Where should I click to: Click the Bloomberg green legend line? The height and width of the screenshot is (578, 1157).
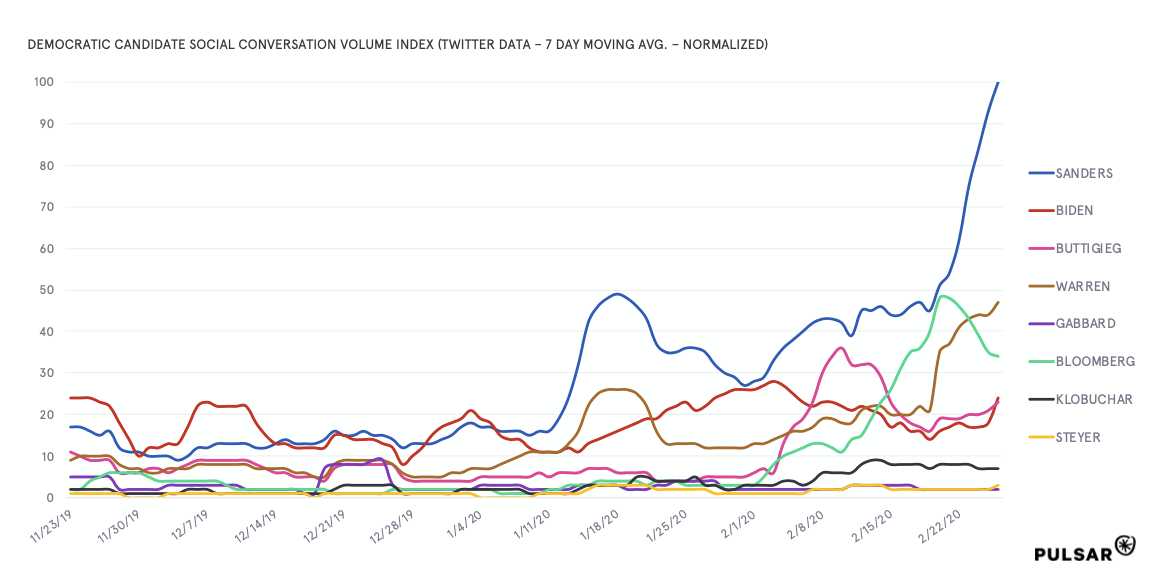coord(1041,362)
